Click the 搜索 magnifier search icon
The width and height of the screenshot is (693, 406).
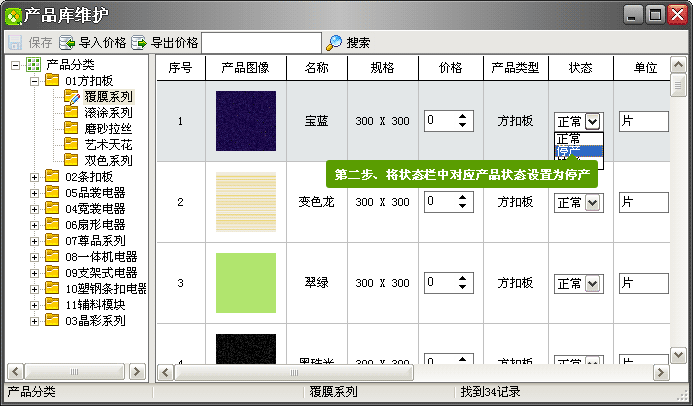click(x=334, y=43)
